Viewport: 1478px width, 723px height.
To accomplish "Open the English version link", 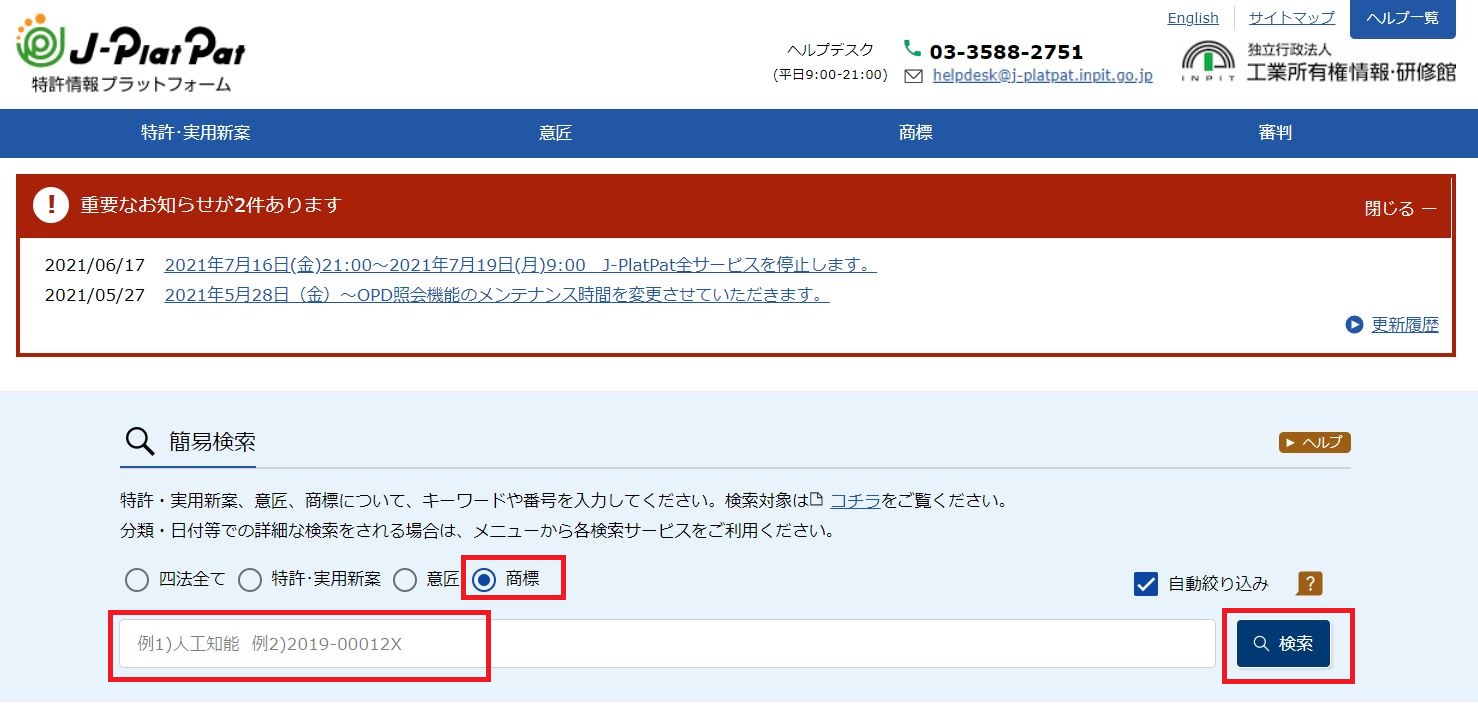I will tap(1192, 17).
